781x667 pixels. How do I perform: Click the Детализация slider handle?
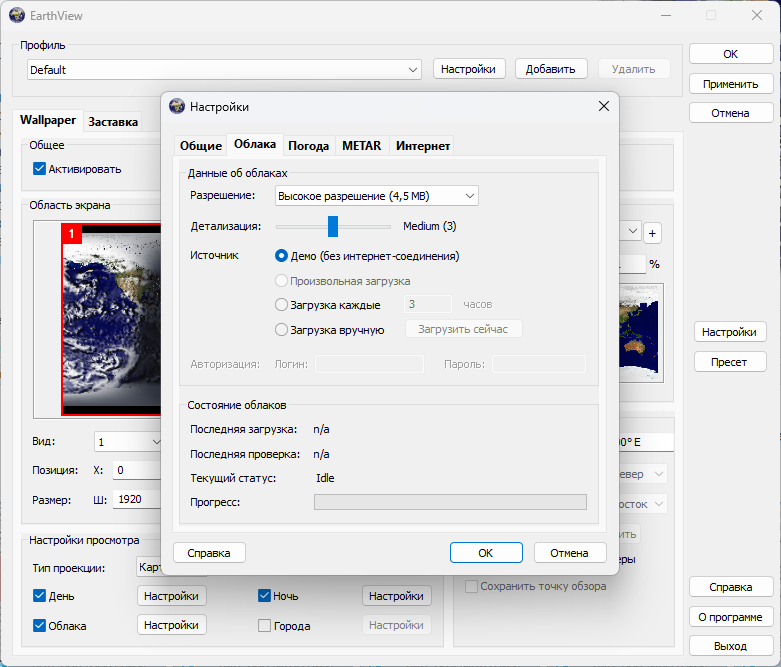[333, 226]
